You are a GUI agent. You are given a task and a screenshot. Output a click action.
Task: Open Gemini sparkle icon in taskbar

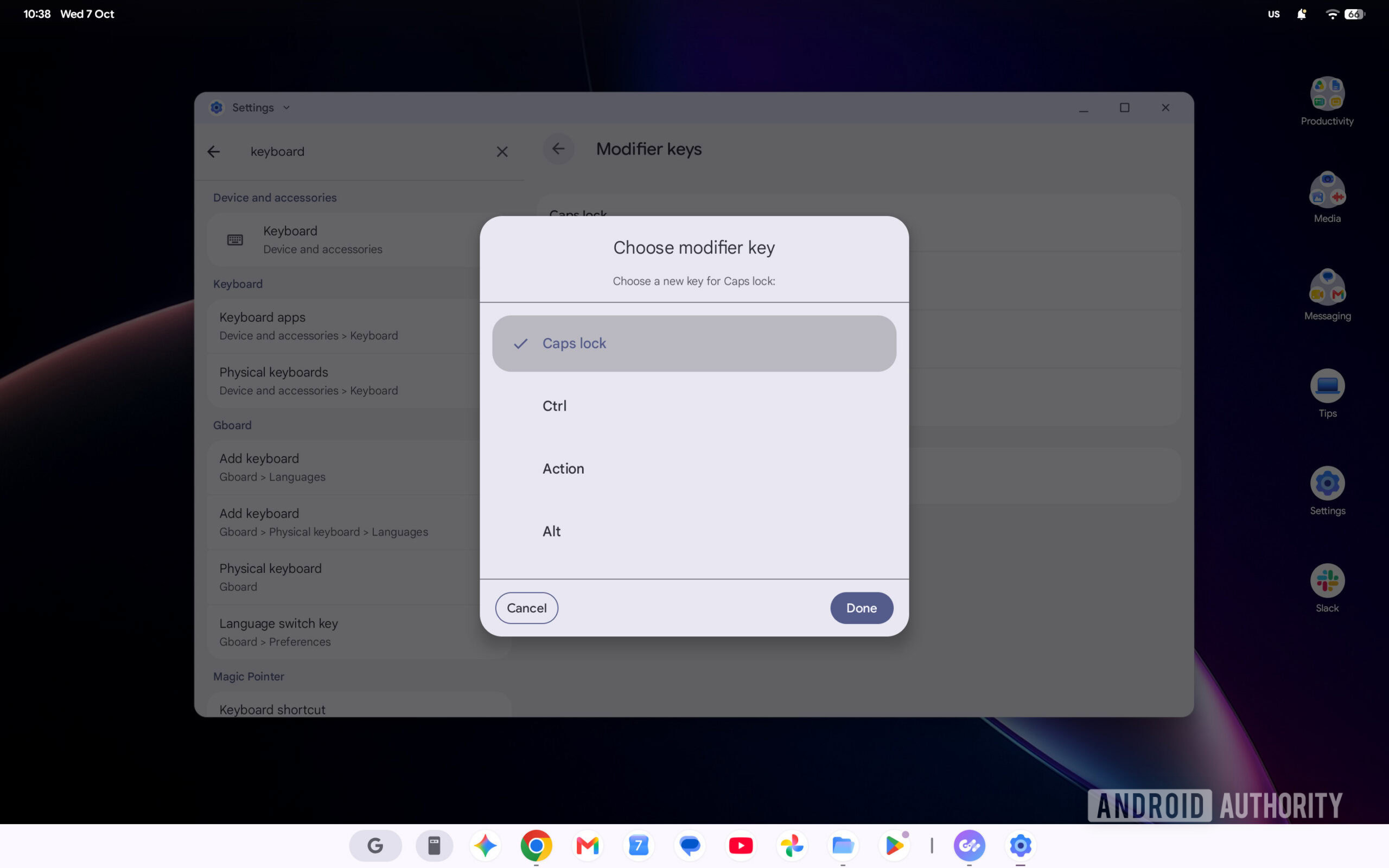[485, 845]
